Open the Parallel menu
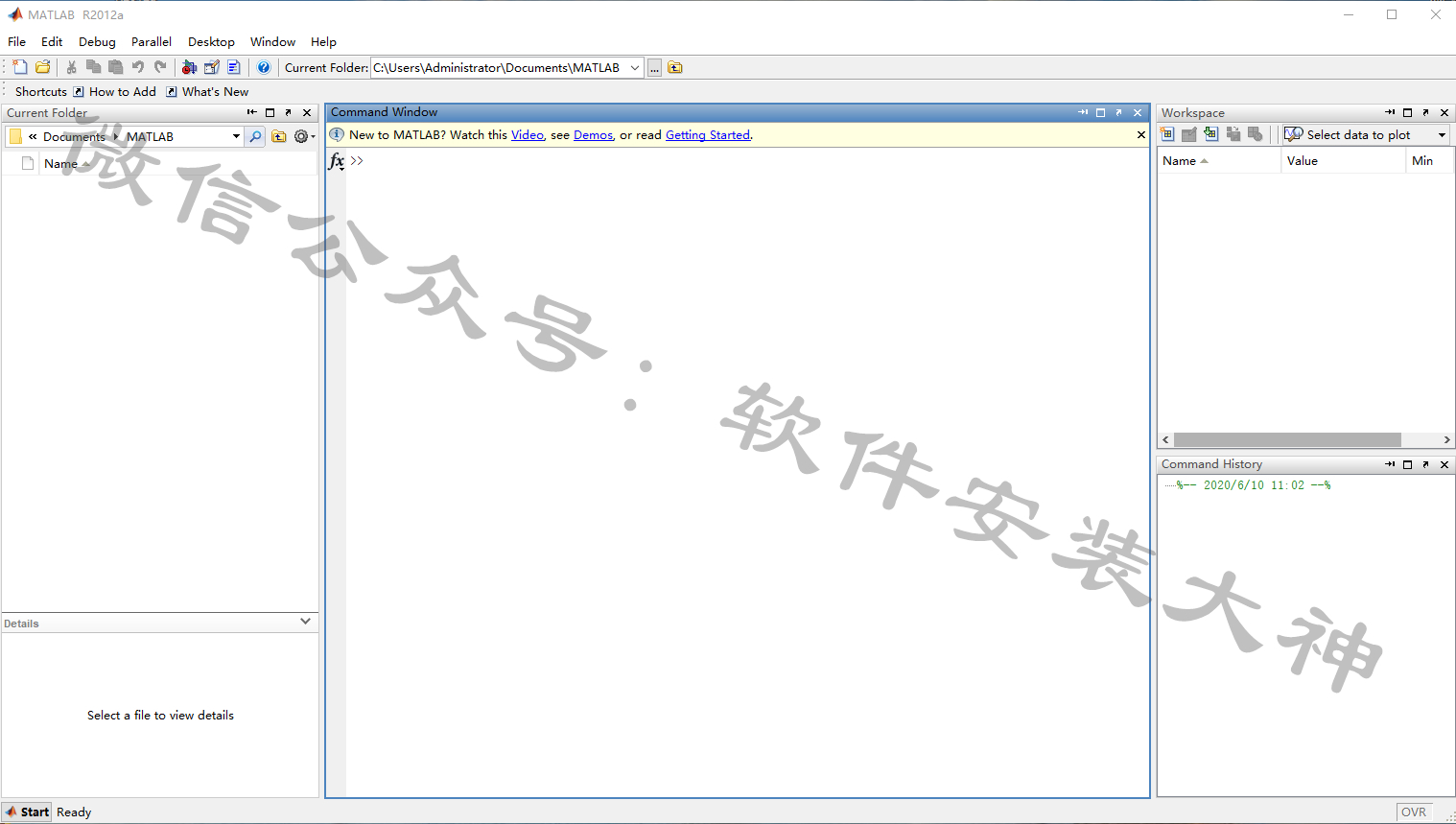 click(x=152, y=42)
